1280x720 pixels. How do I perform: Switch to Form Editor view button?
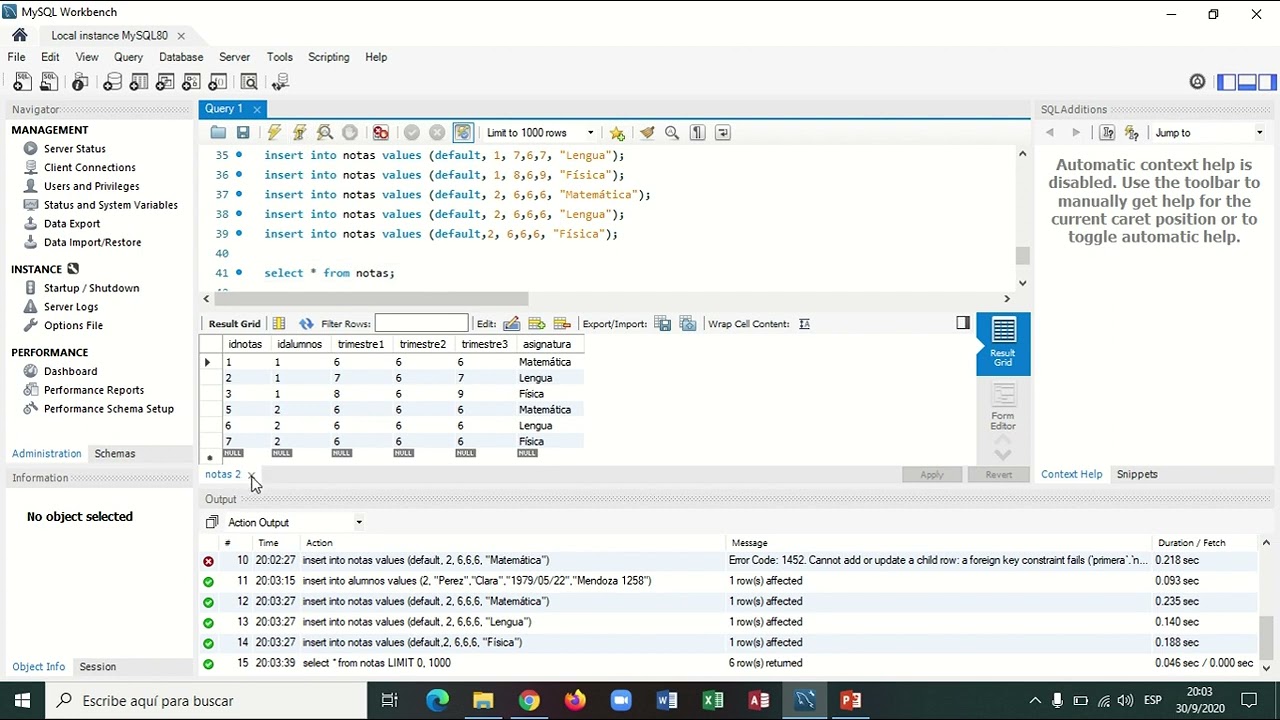1003,407
